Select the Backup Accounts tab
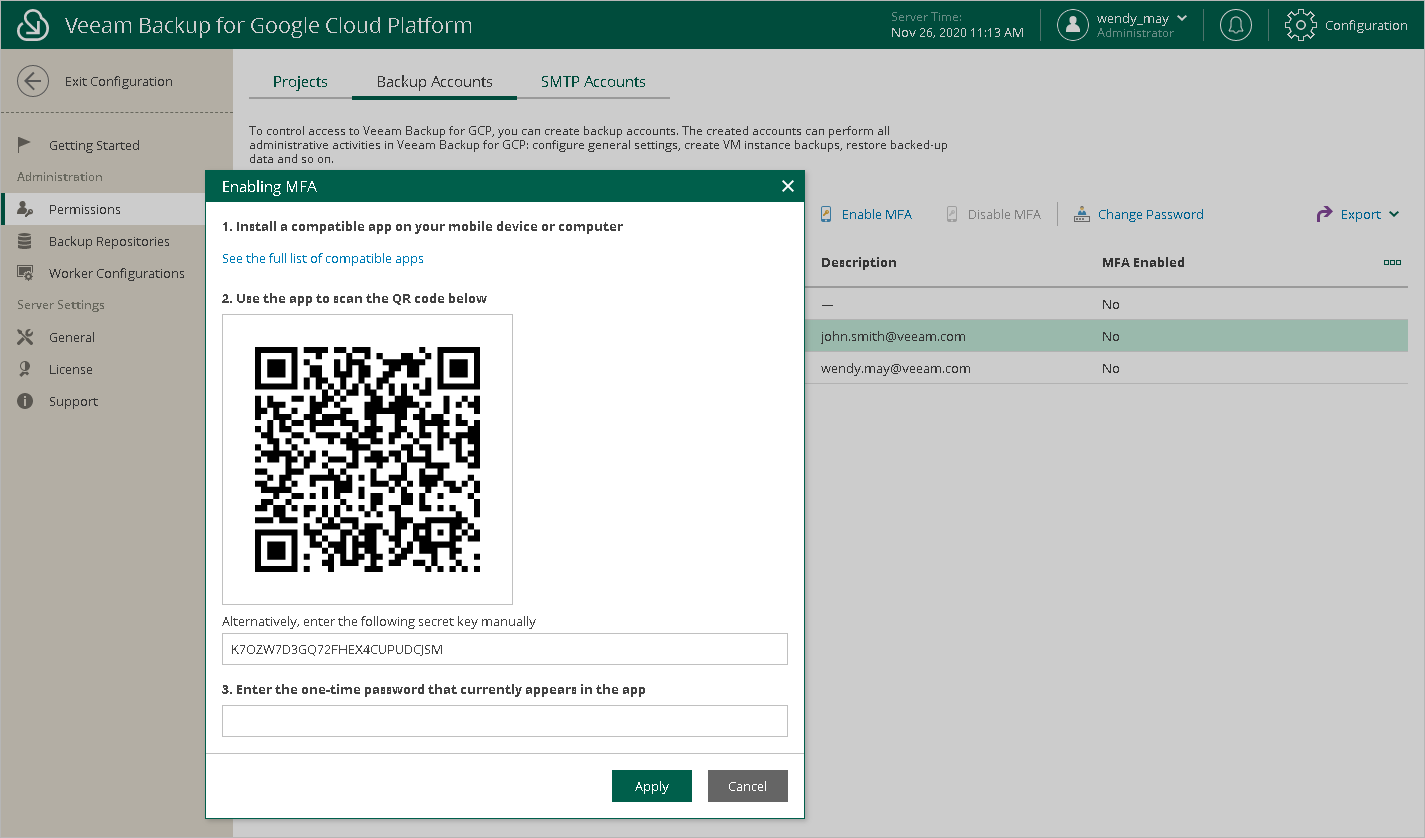The height and width of the screenshot is (838, 1425). click(434, 82)
